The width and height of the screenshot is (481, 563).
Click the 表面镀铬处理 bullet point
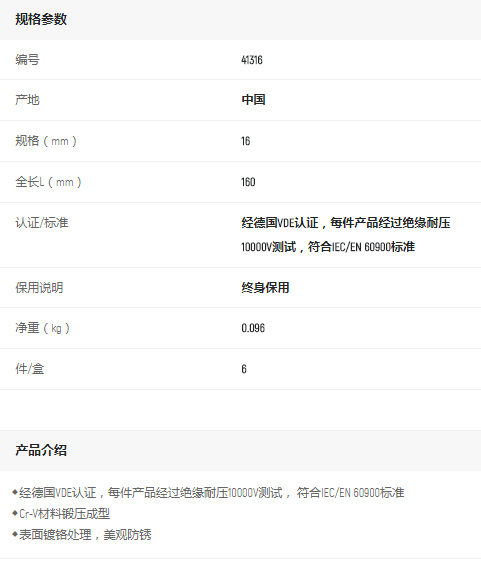82,535
